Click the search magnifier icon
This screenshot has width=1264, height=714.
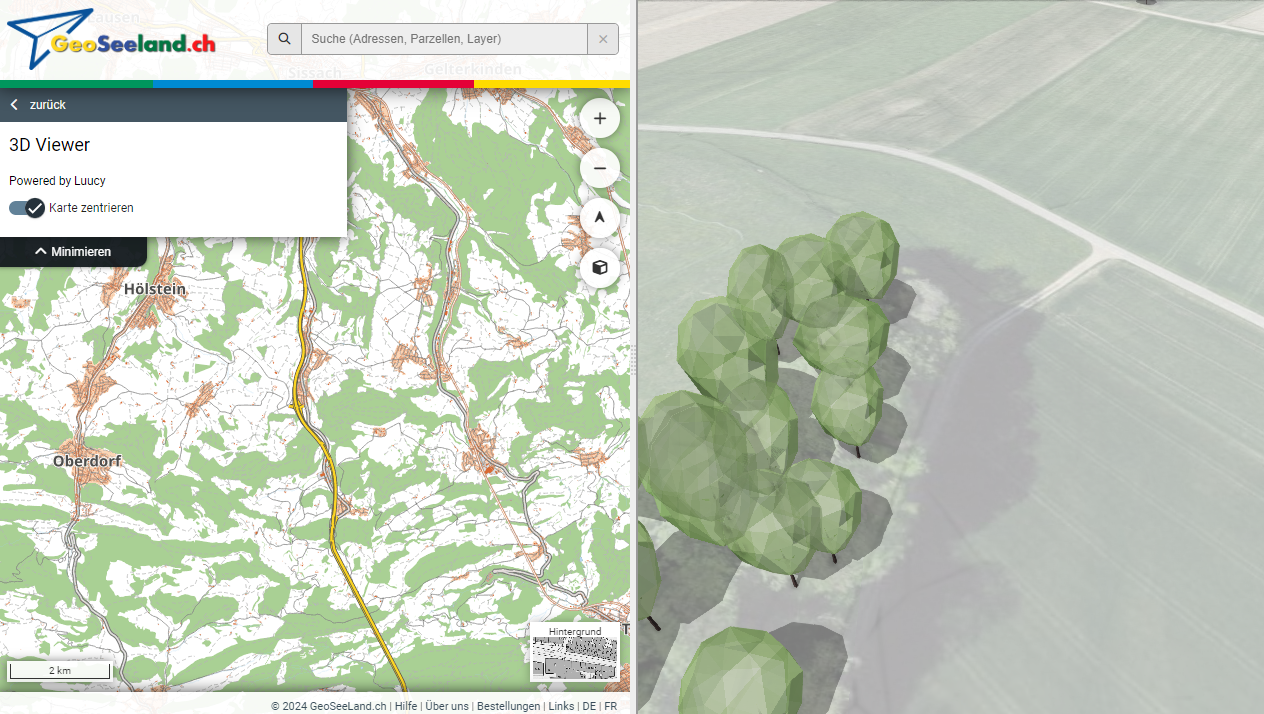[285, 39]
